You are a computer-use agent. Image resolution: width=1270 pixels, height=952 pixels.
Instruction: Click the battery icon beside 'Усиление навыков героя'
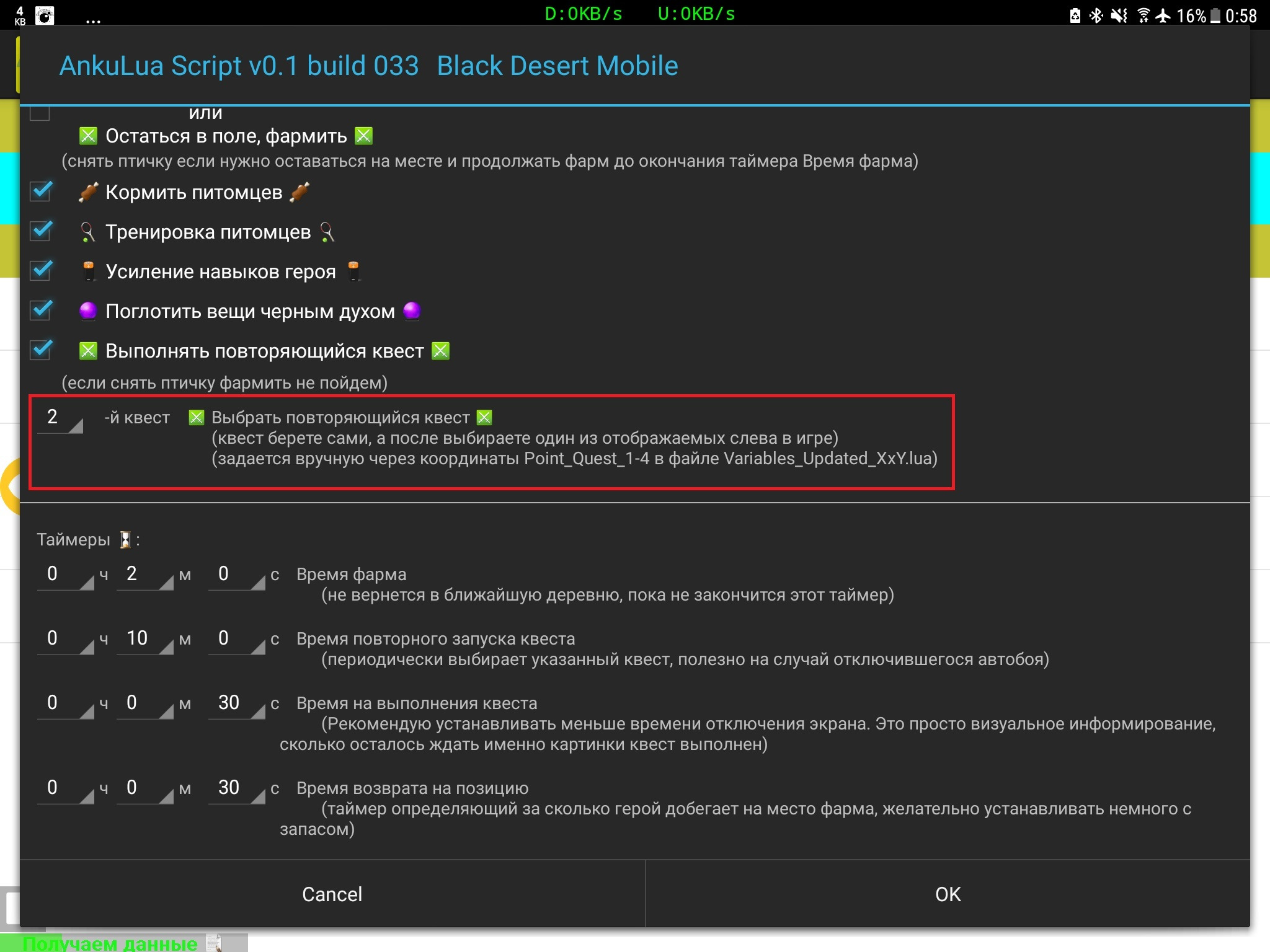(89, 271)
